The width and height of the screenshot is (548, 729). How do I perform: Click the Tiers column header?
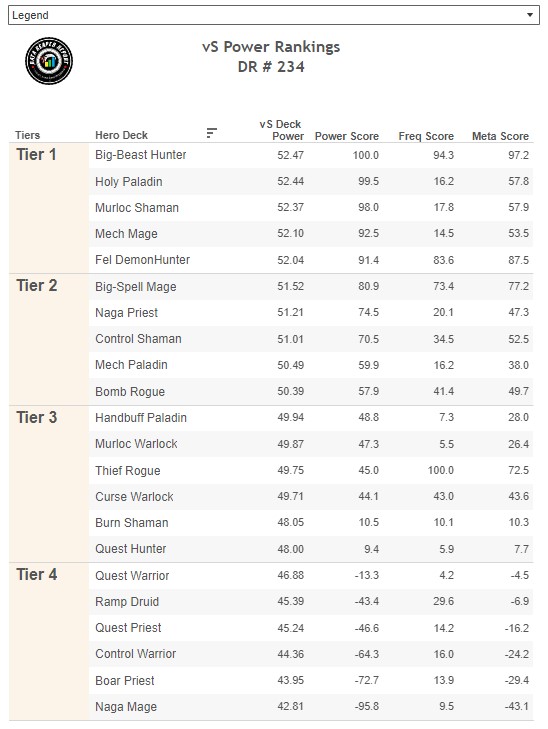click(27, 135)
